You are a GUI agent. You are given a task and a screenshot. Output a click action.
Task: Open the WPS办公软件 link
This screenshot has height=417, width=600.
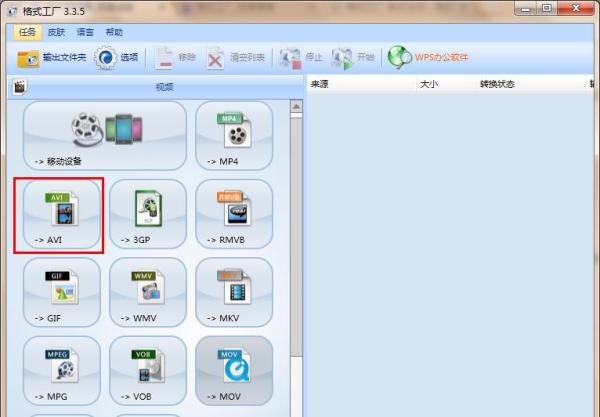point(428,58)
